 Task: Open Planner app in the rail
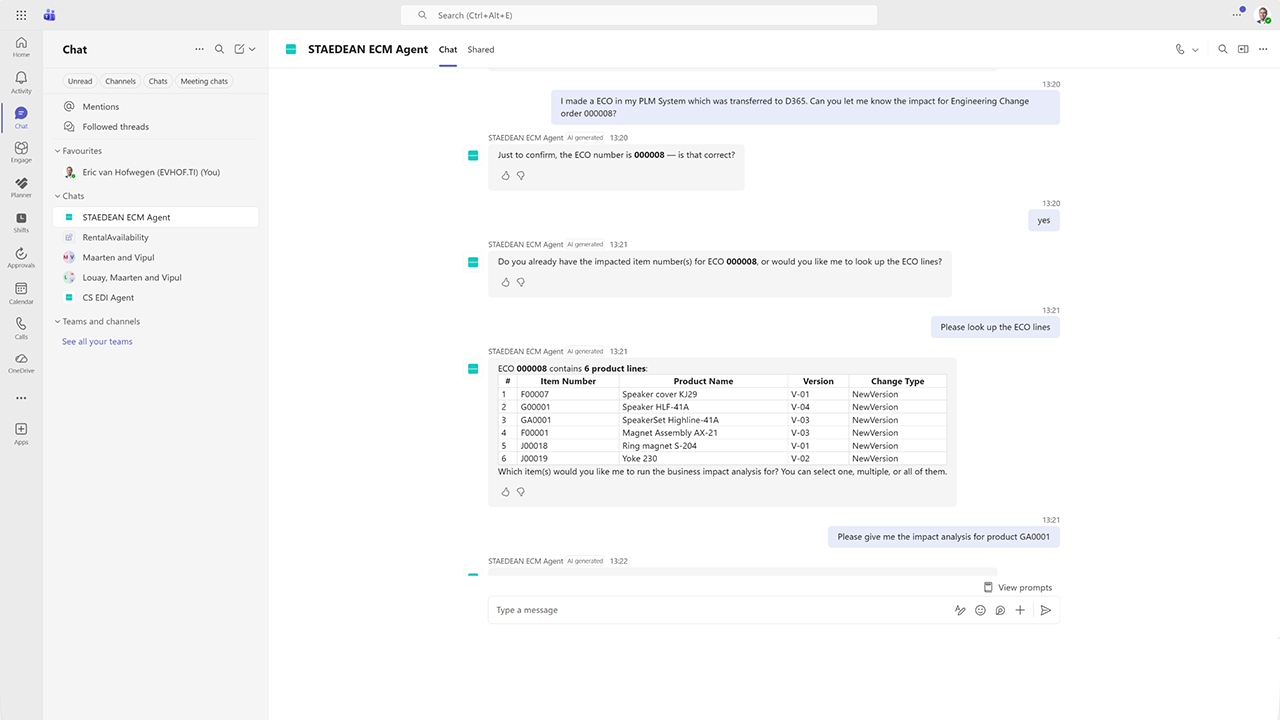[21, 187]
